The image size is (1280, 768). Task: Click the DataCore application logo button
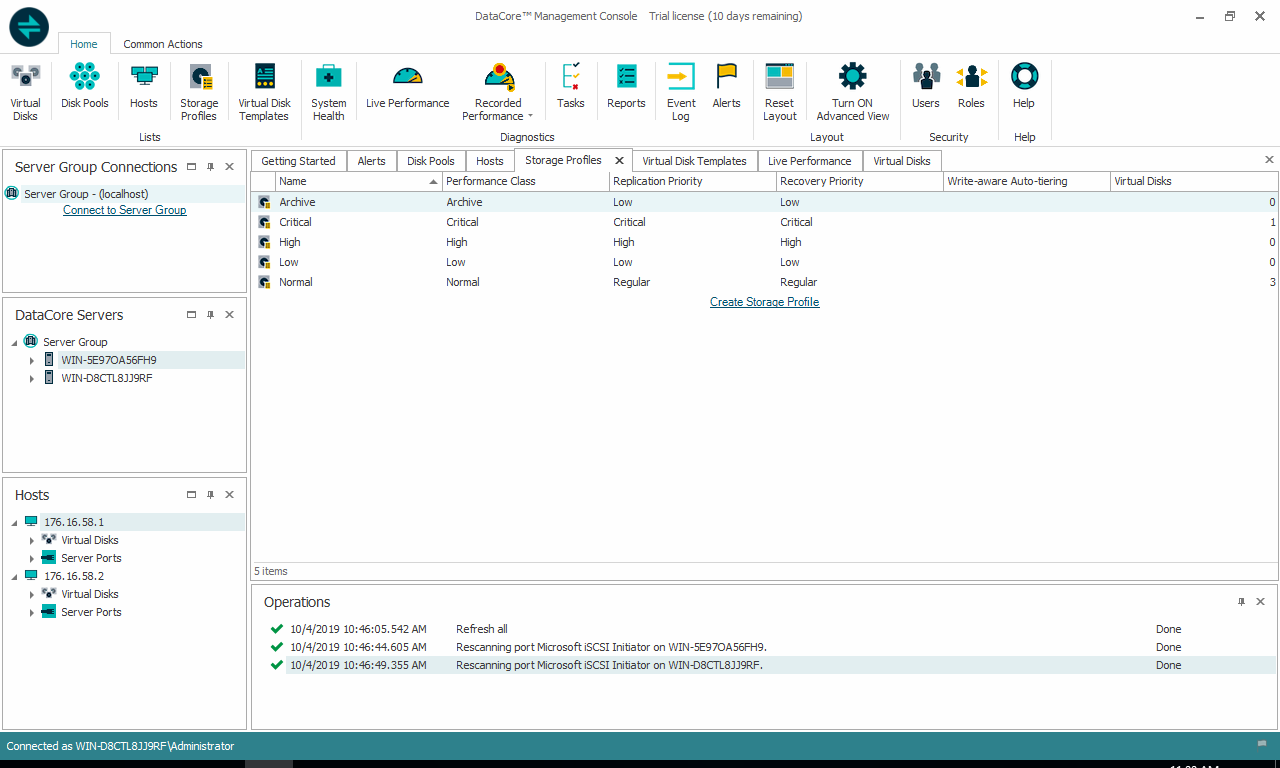[29, 27]
